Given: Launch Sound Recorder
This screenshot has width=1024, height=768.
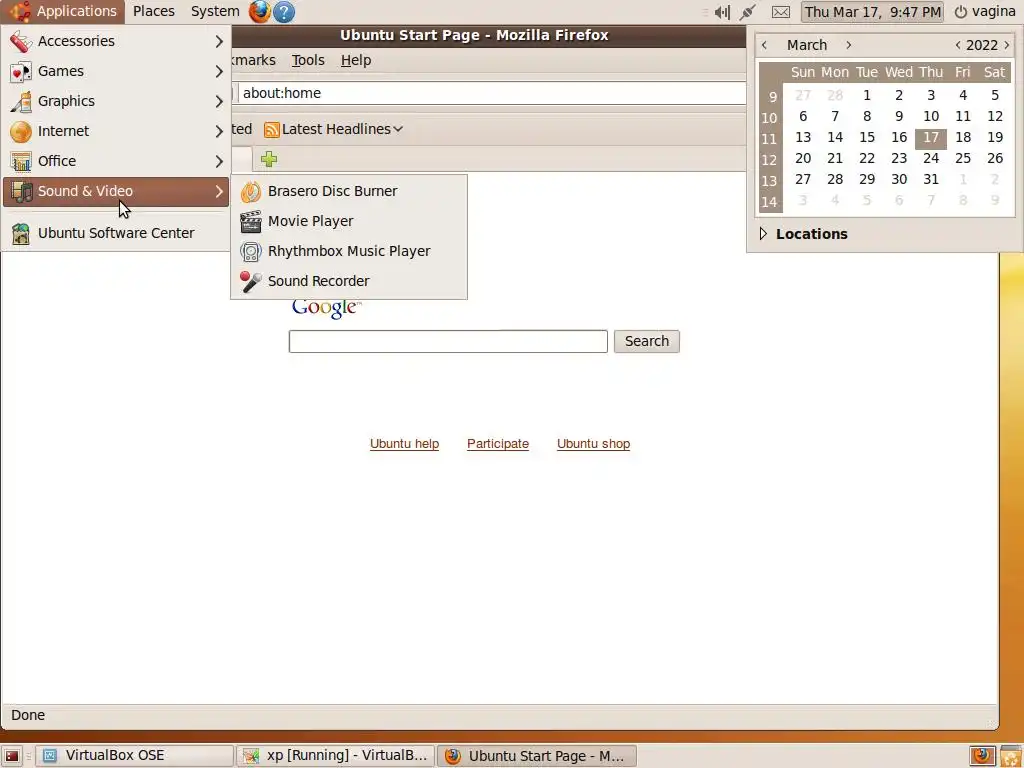Looking at the screenshot, I should [349, 281].
